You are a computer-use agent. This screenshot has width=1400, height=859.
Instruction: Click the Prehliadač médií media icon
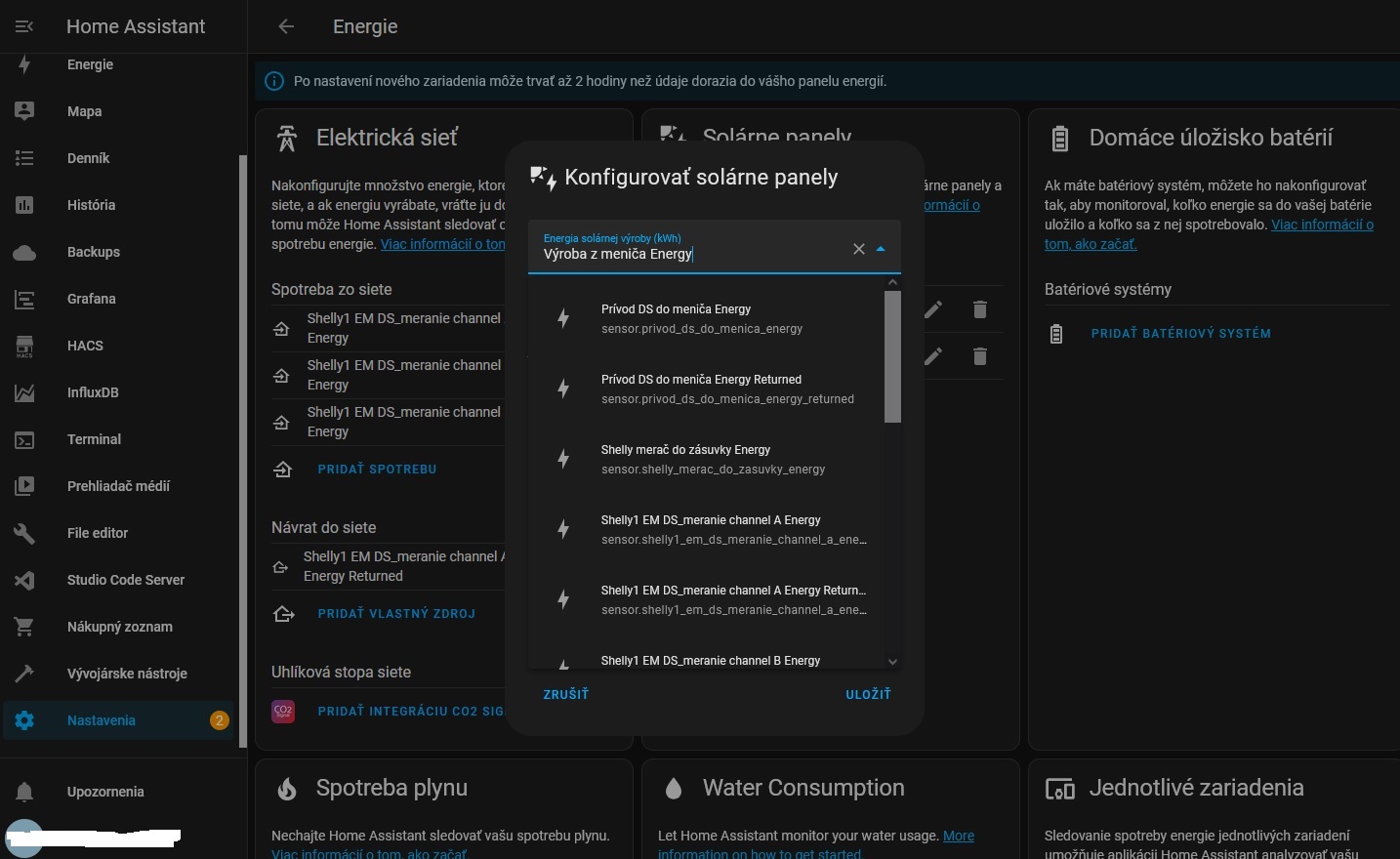pyautogui.click(x=24, y=486)
